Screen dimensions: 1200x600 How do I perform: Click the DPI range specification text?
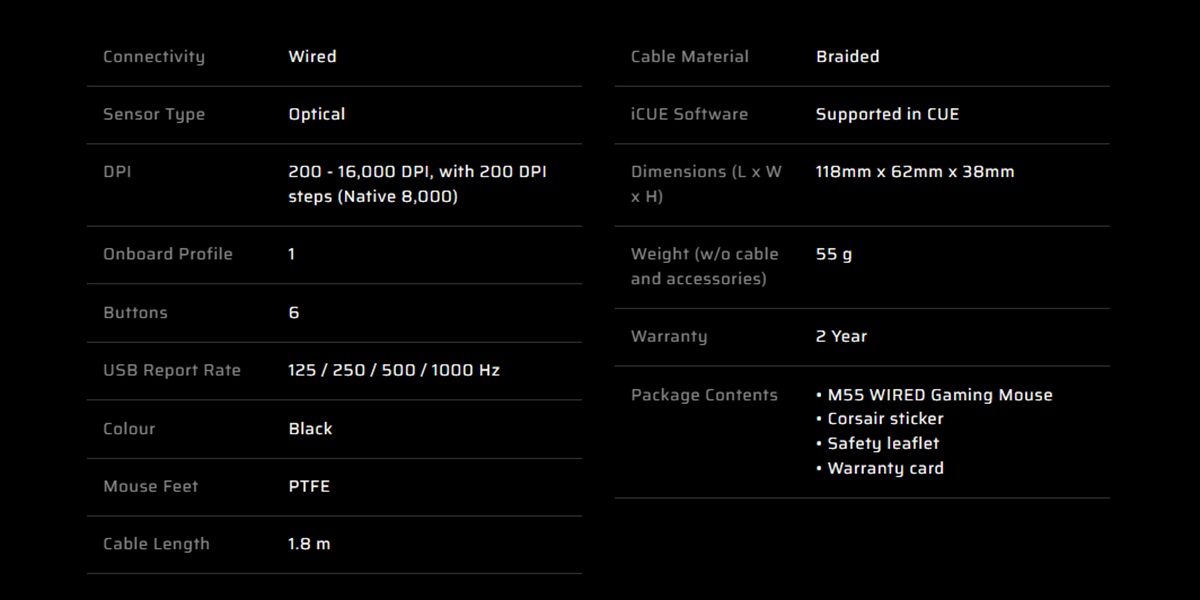[x=417, y=184]
